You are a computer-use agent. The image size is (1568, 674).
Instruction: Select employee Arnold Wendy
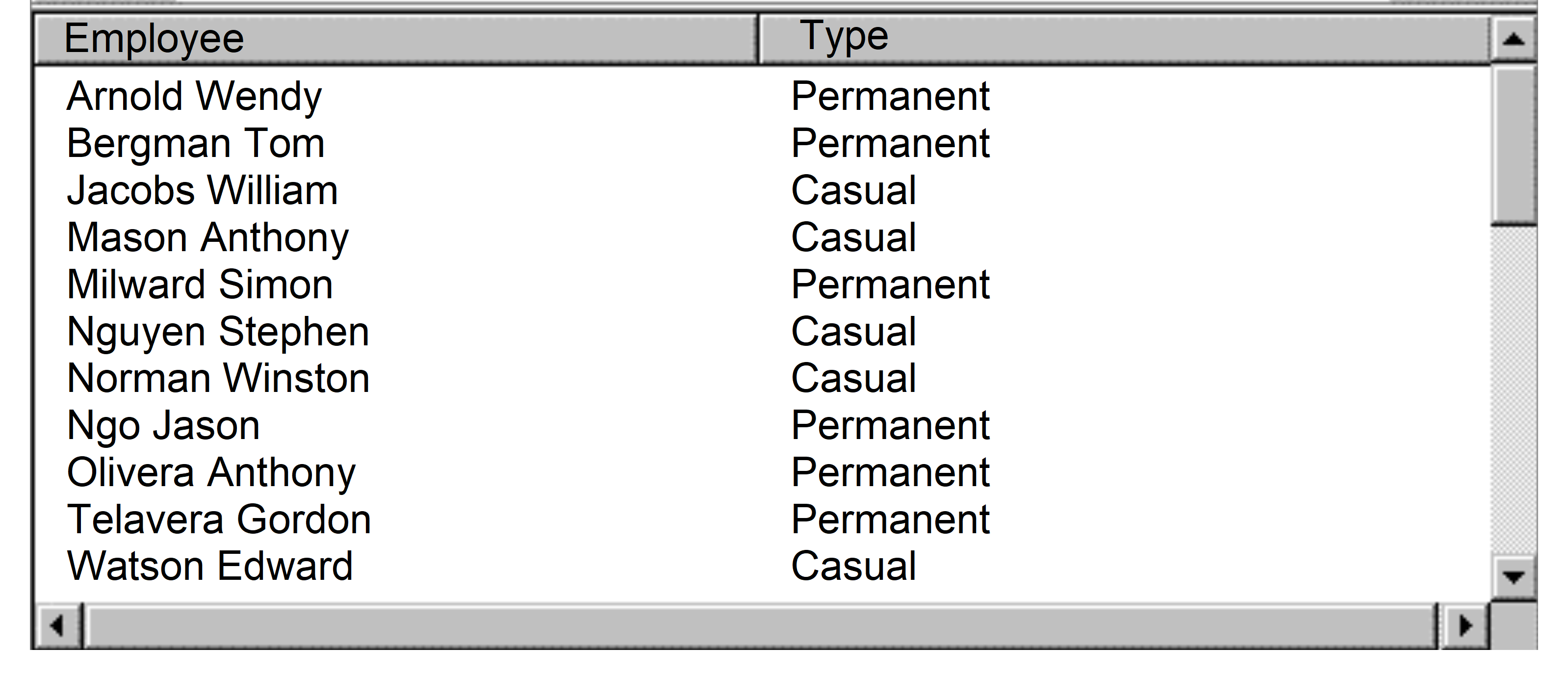point(194,96)
